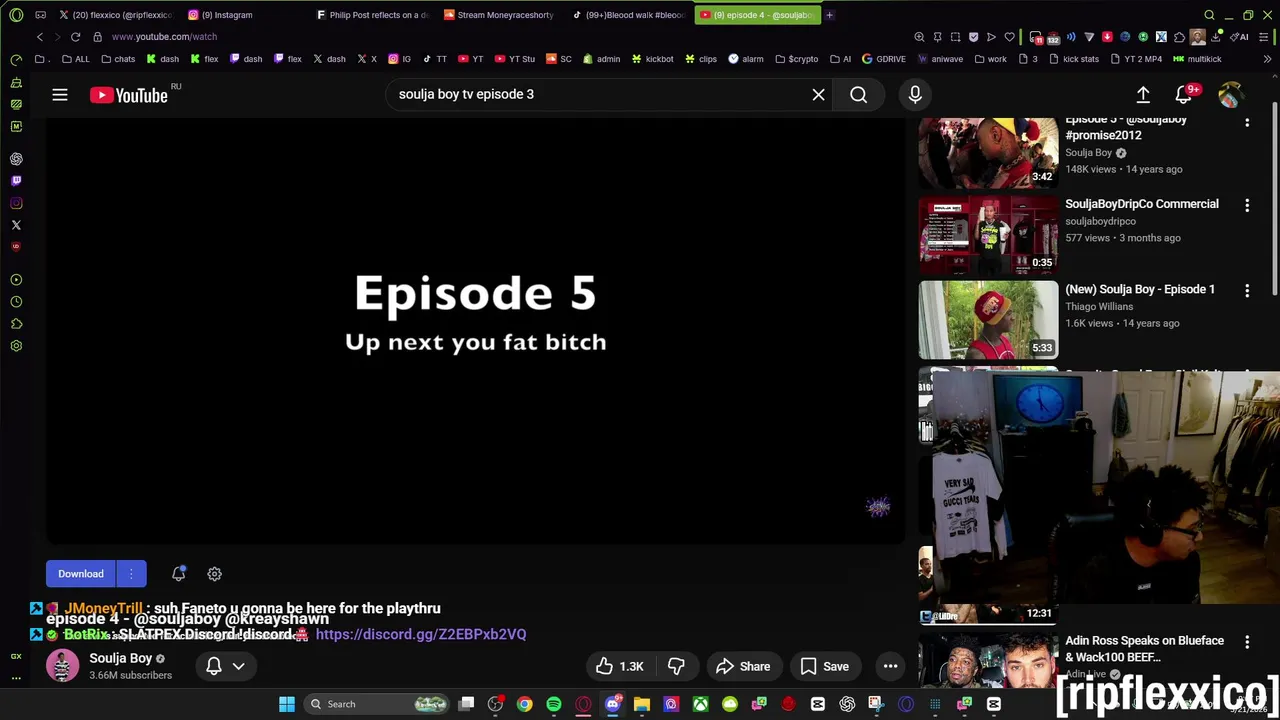
Task: Open Discord from the taskbar
Action: 613,704
